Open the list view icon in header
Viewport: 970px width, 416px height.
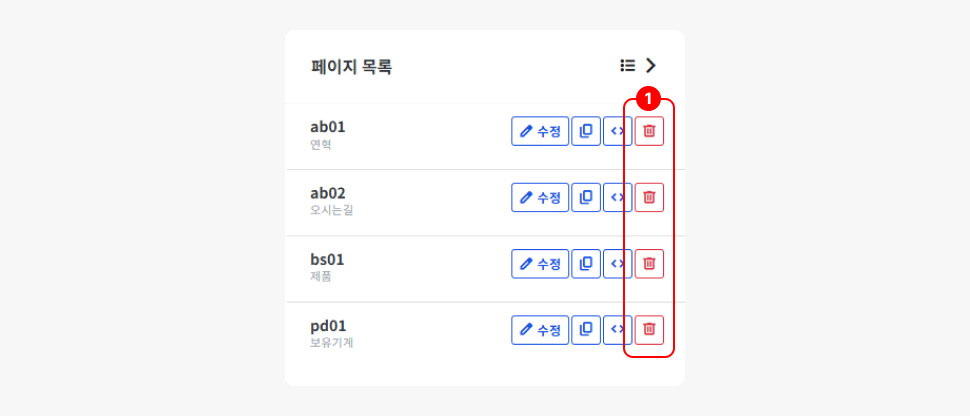[x=628, y=66]
